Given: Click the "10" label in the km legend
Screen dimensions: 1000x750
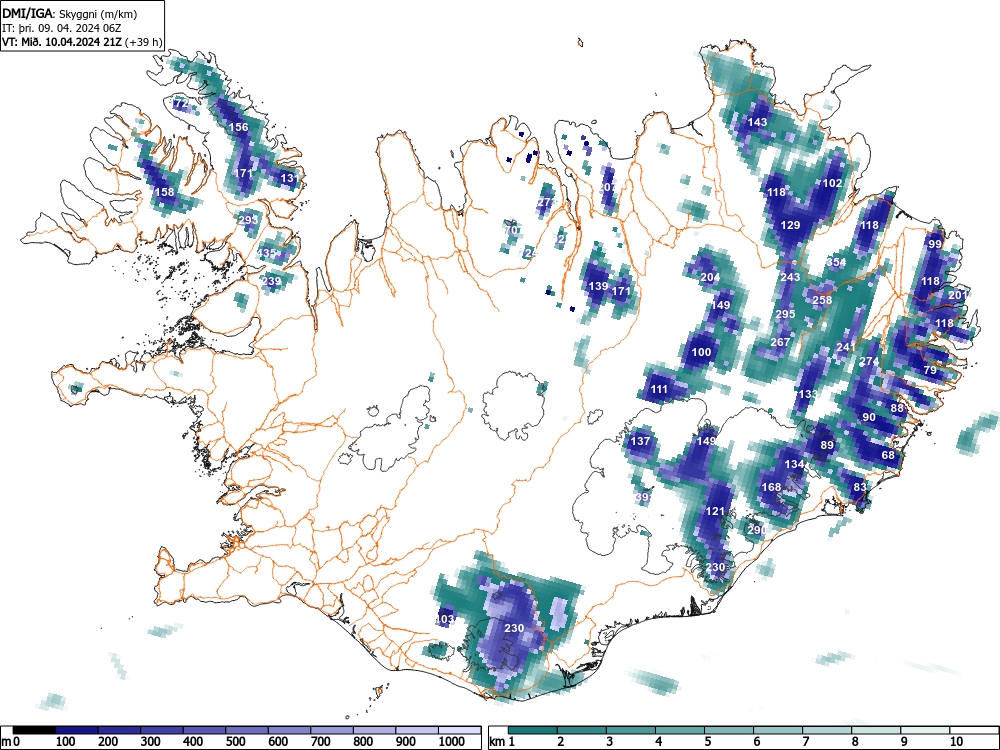Looking at the screenshot, I should tap(955, 742).
